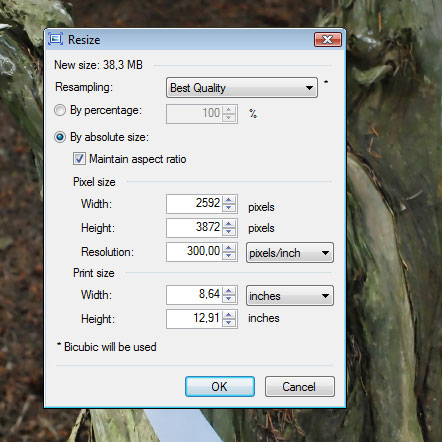The height and width of the screenshot is (442, 442).
Task: Uncheck Maintain aspect ratio checkbox
Action: [x=79, y=159]
